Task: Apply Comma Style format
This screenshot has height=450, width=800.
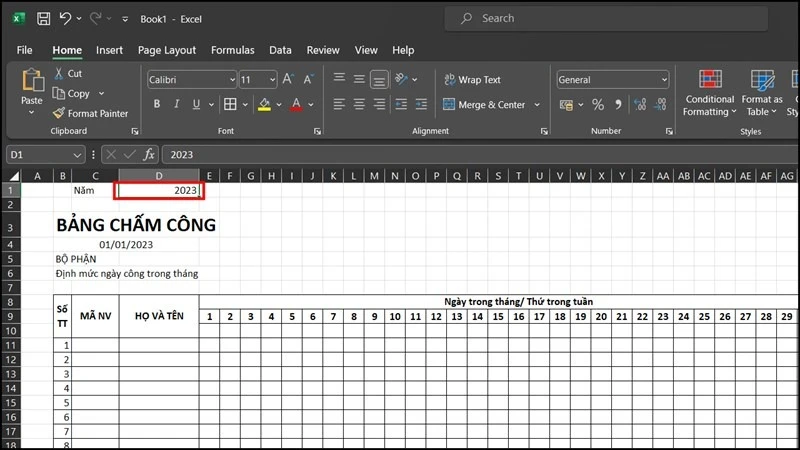Action: click(x=618, y=105)
